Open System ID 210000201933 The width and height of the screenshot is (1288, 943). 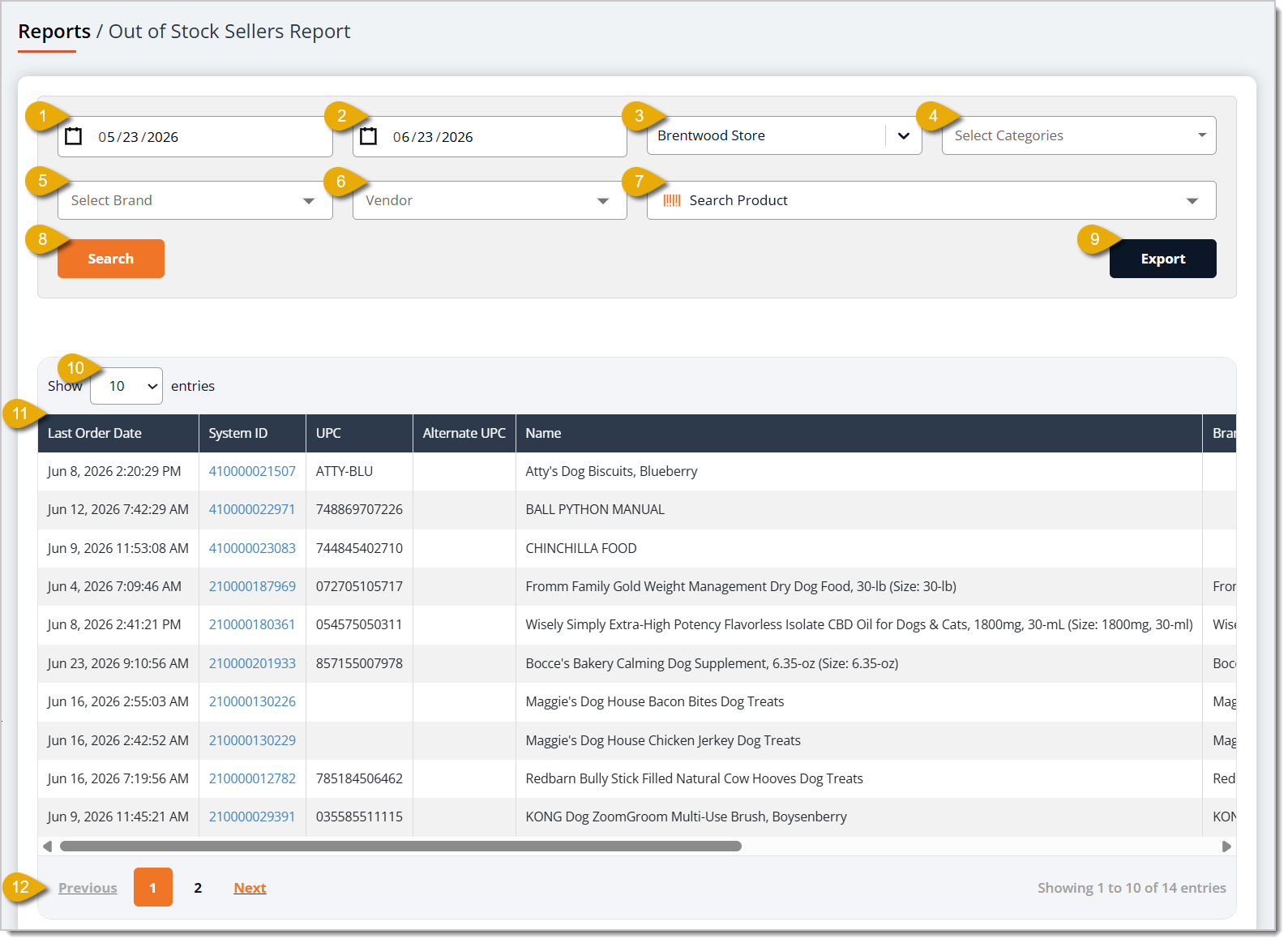[x=252, y=663]
